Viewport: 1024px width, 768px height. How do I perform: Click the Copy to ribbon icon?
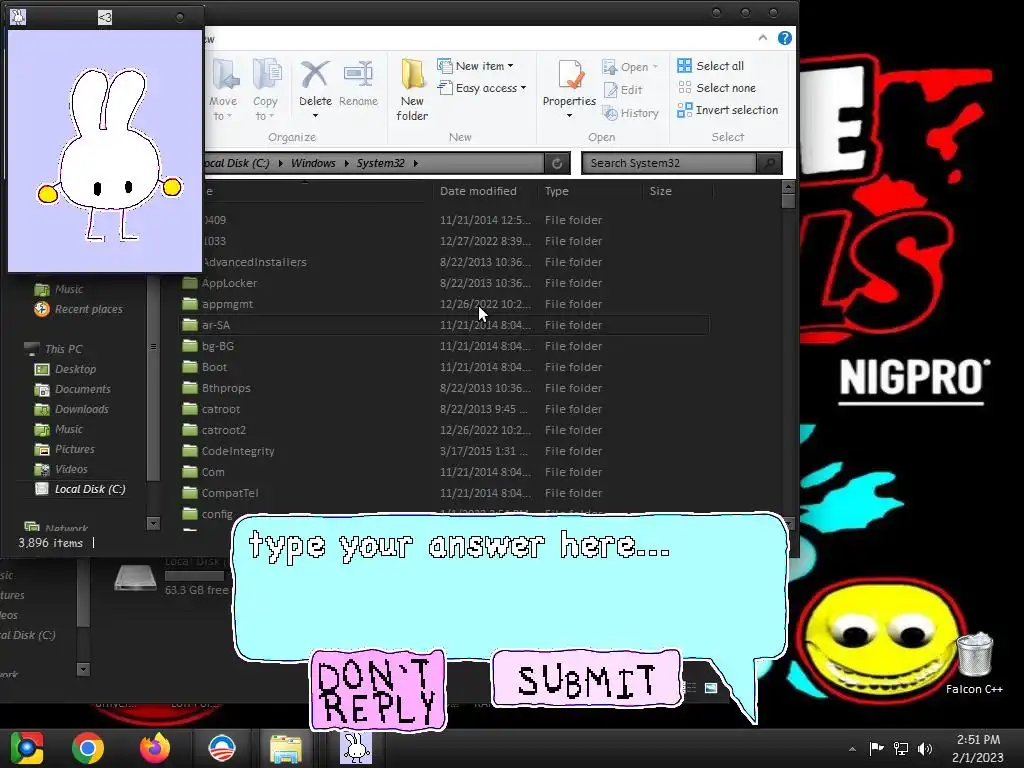pyautogui.click(x=265, y=89)
